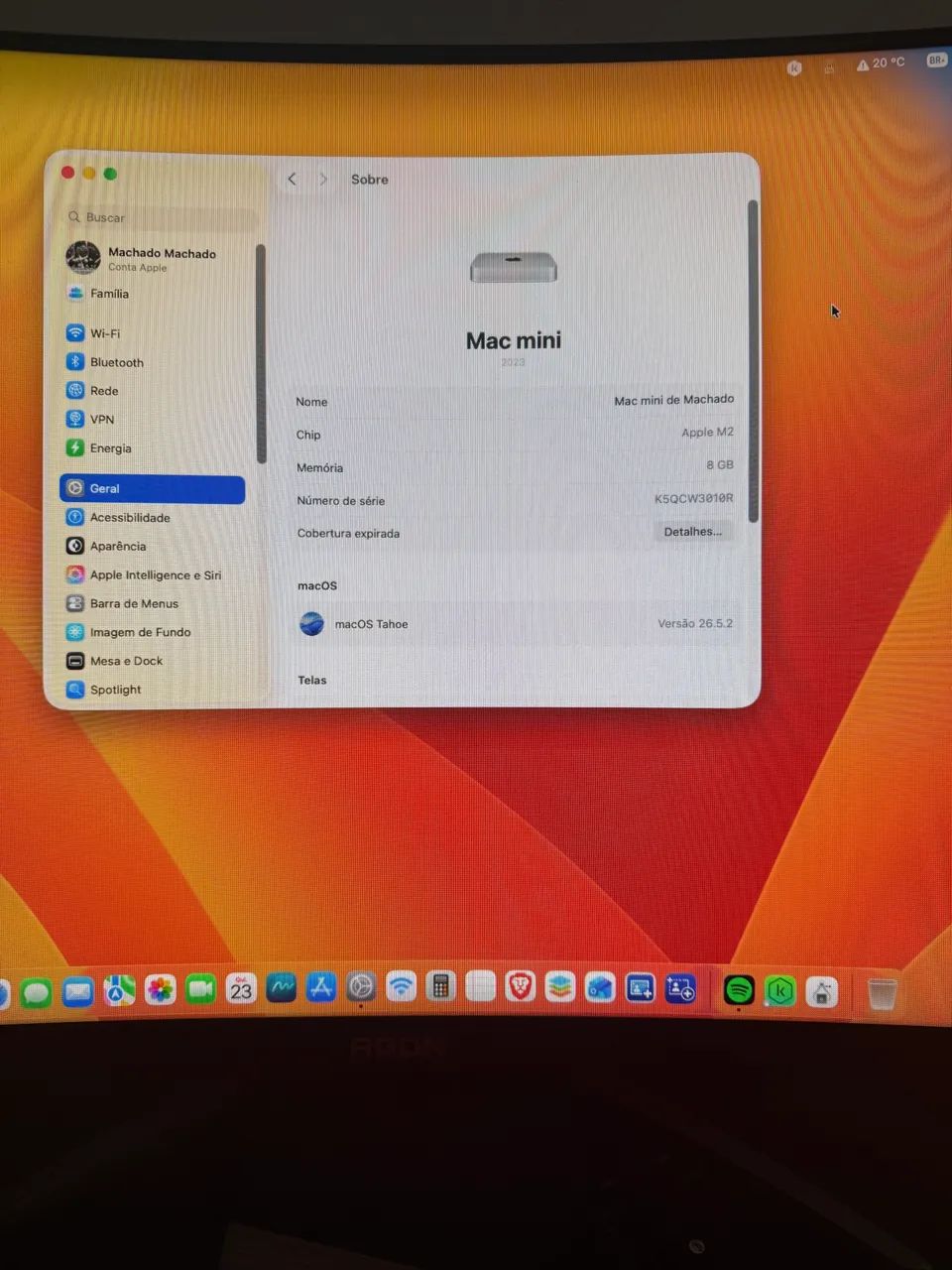Open Messages from the Dock
The height and width of the screenshot is (1270, 952).
point(37,991)
